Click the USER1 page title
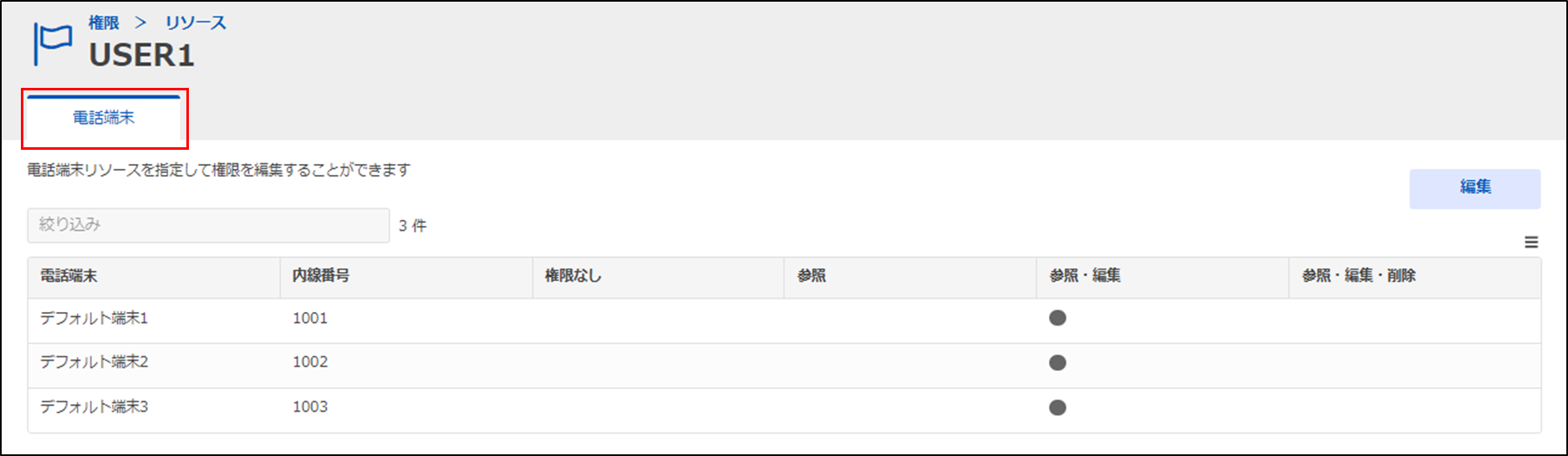This screenshot has width=1568, height=456. click(141, 55)
